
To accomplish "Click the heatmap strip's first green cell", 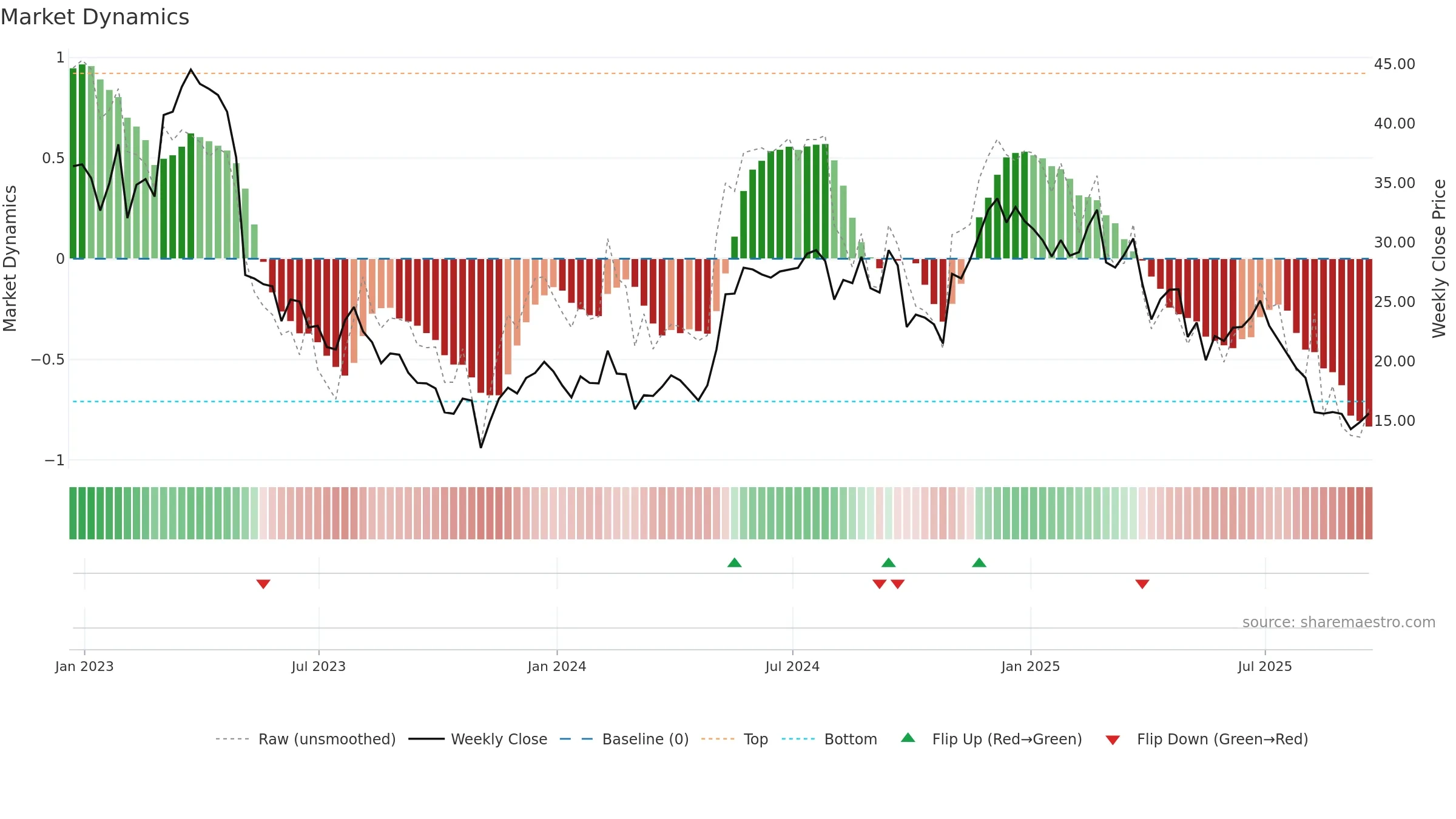I will 73,513.
